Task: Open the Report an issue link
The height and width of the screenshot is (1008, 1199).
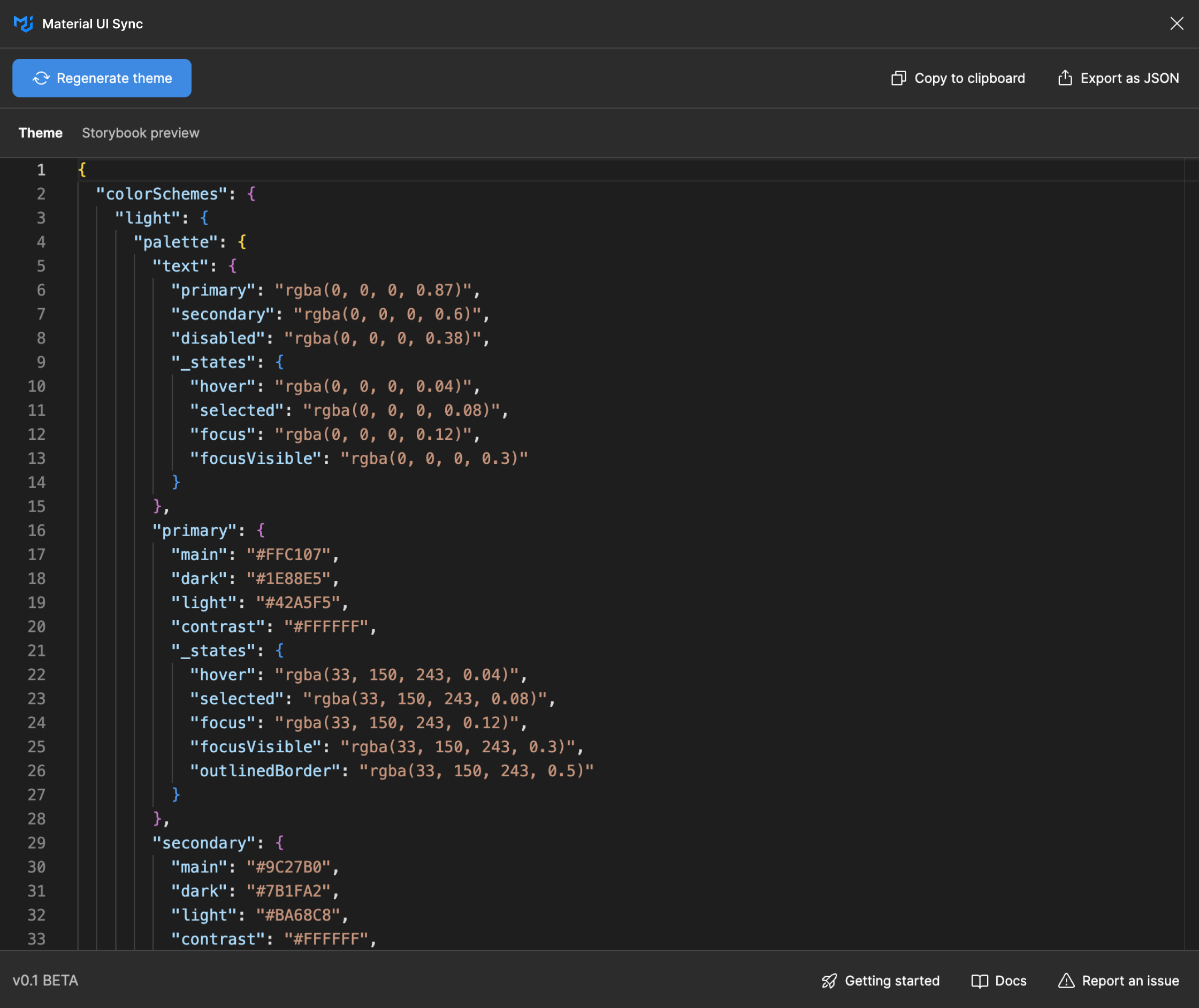Action: (x=1130, y=981)
